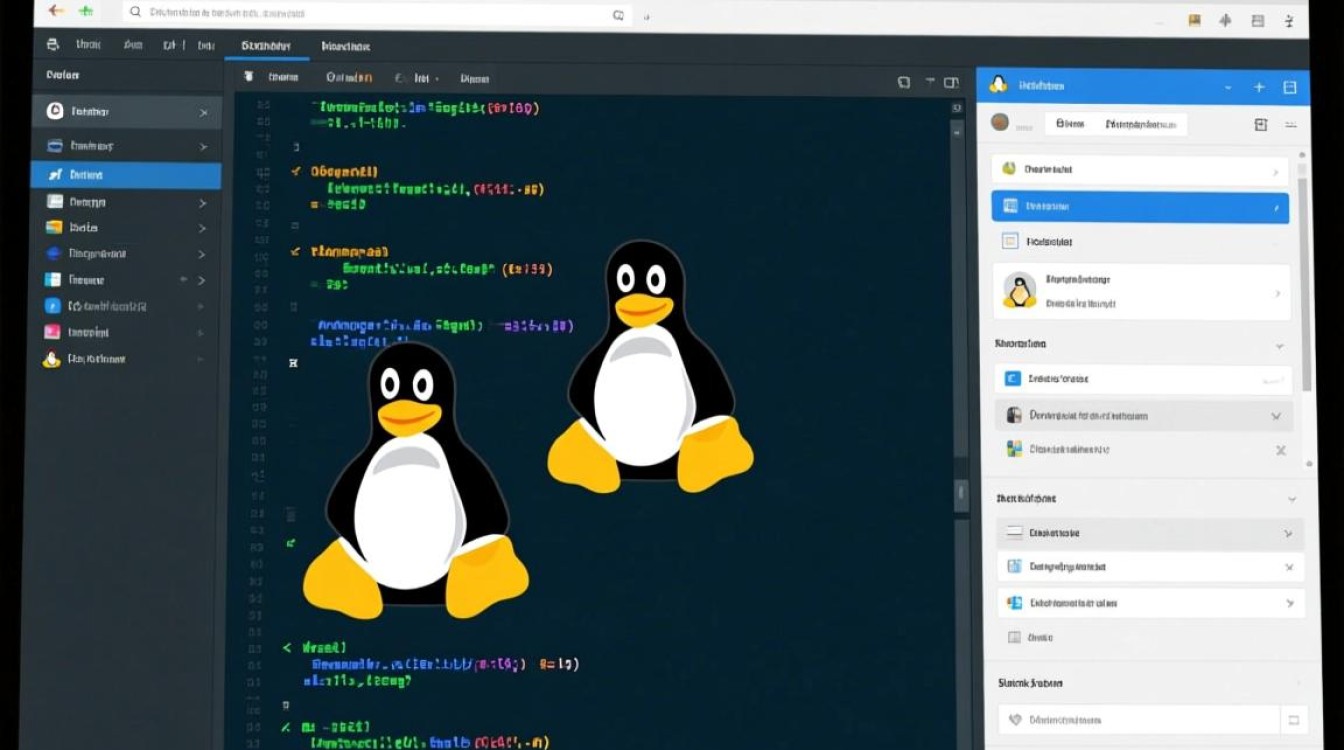The height and width of the screenshot is (750, 1344).
Task: Enable the checkbox item below the blue highlighted row
Action: pyautogui.click(x=1140, y=240)
